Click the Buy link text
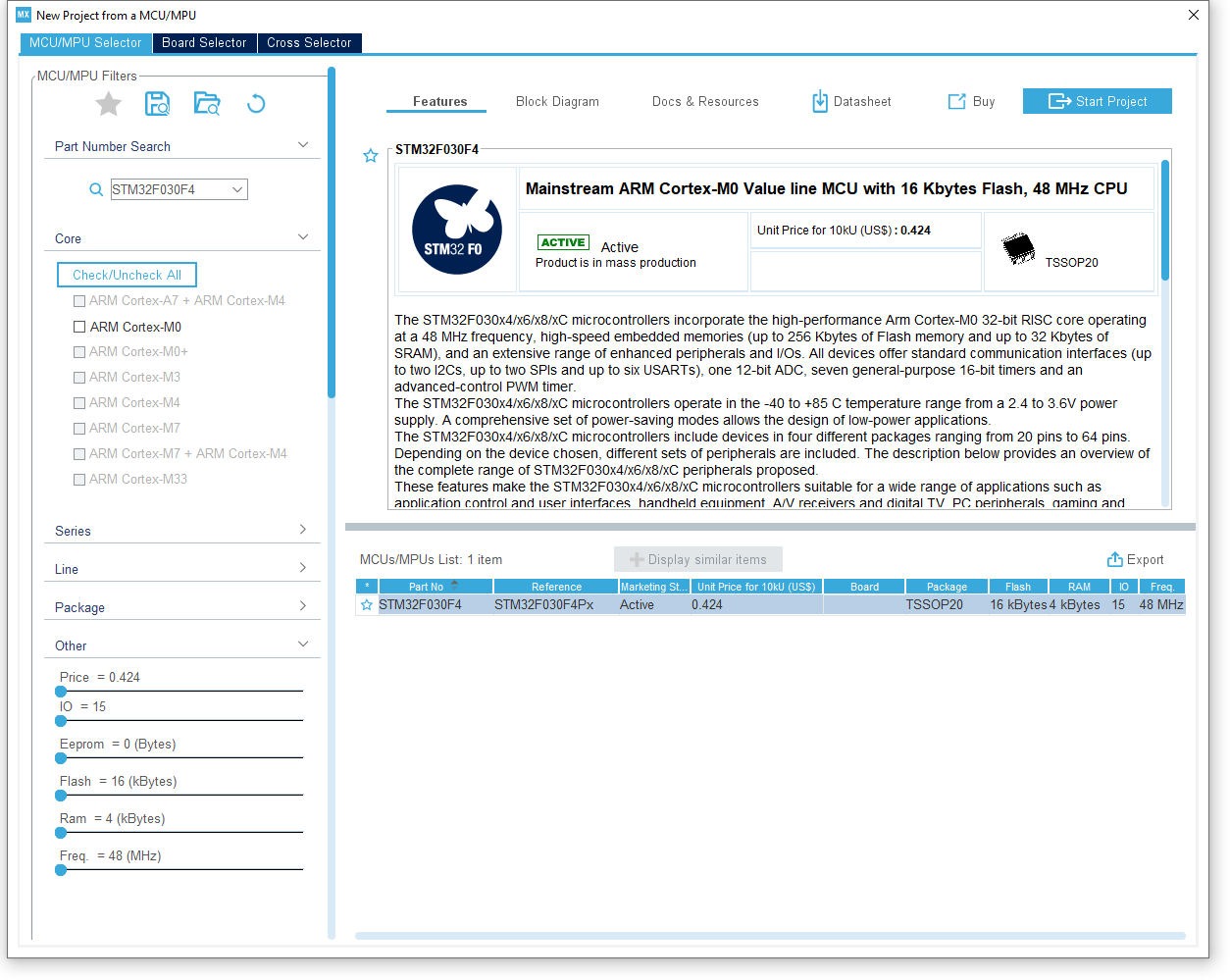 [x=984, y=102]
